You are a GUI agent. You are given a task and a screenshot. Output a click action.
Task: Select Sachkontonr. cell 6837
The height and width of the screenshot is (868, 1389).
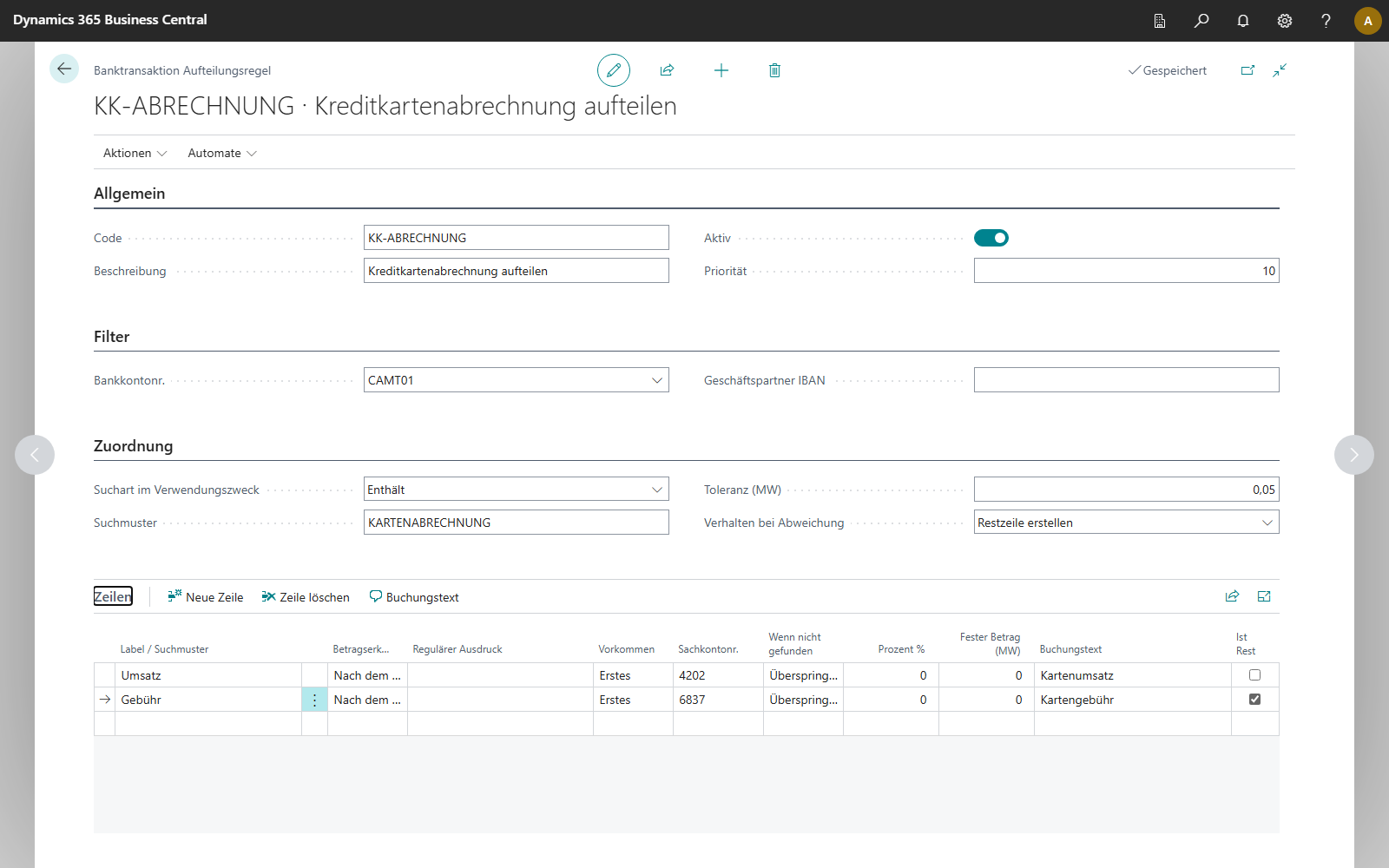click(718, 700)
